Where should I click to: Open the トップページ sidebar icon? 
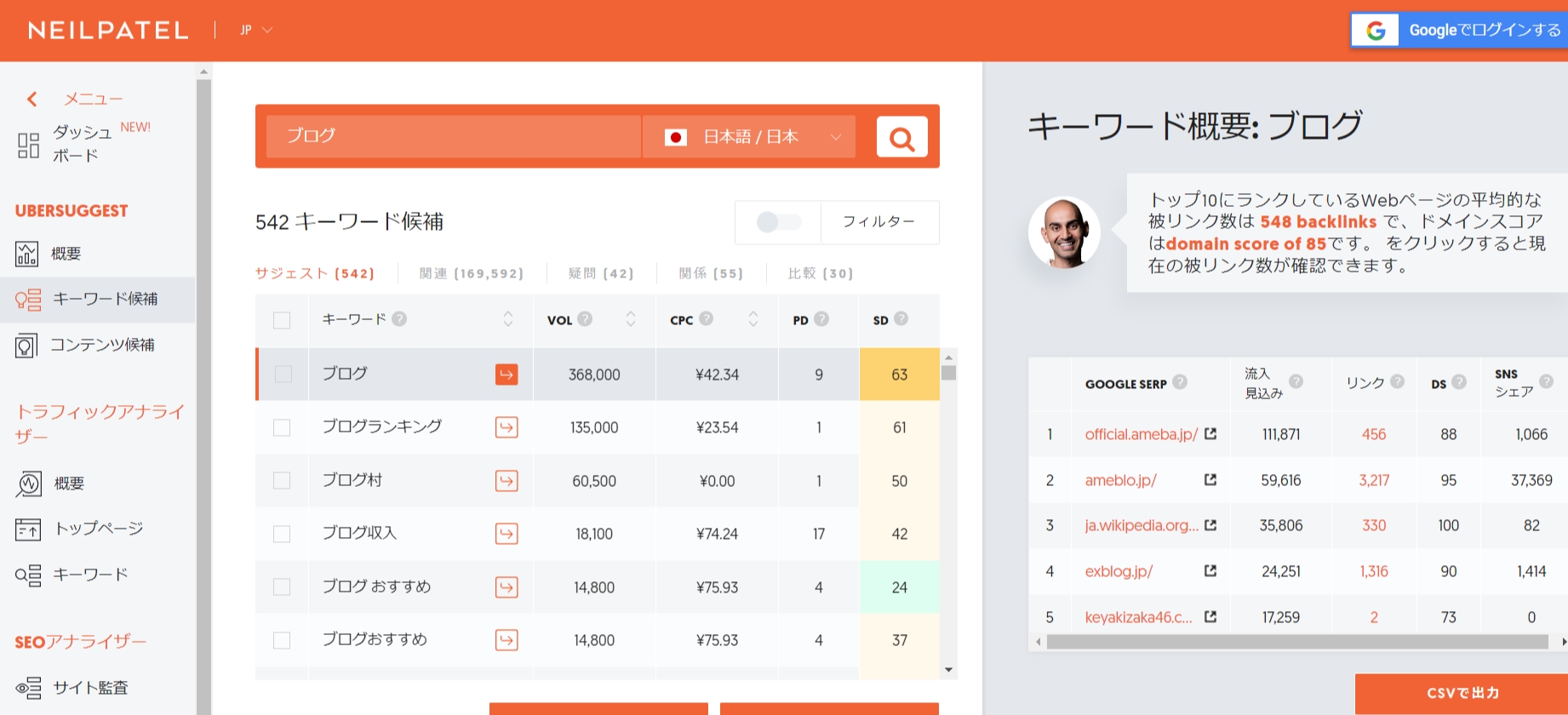[x=27, y=529]
